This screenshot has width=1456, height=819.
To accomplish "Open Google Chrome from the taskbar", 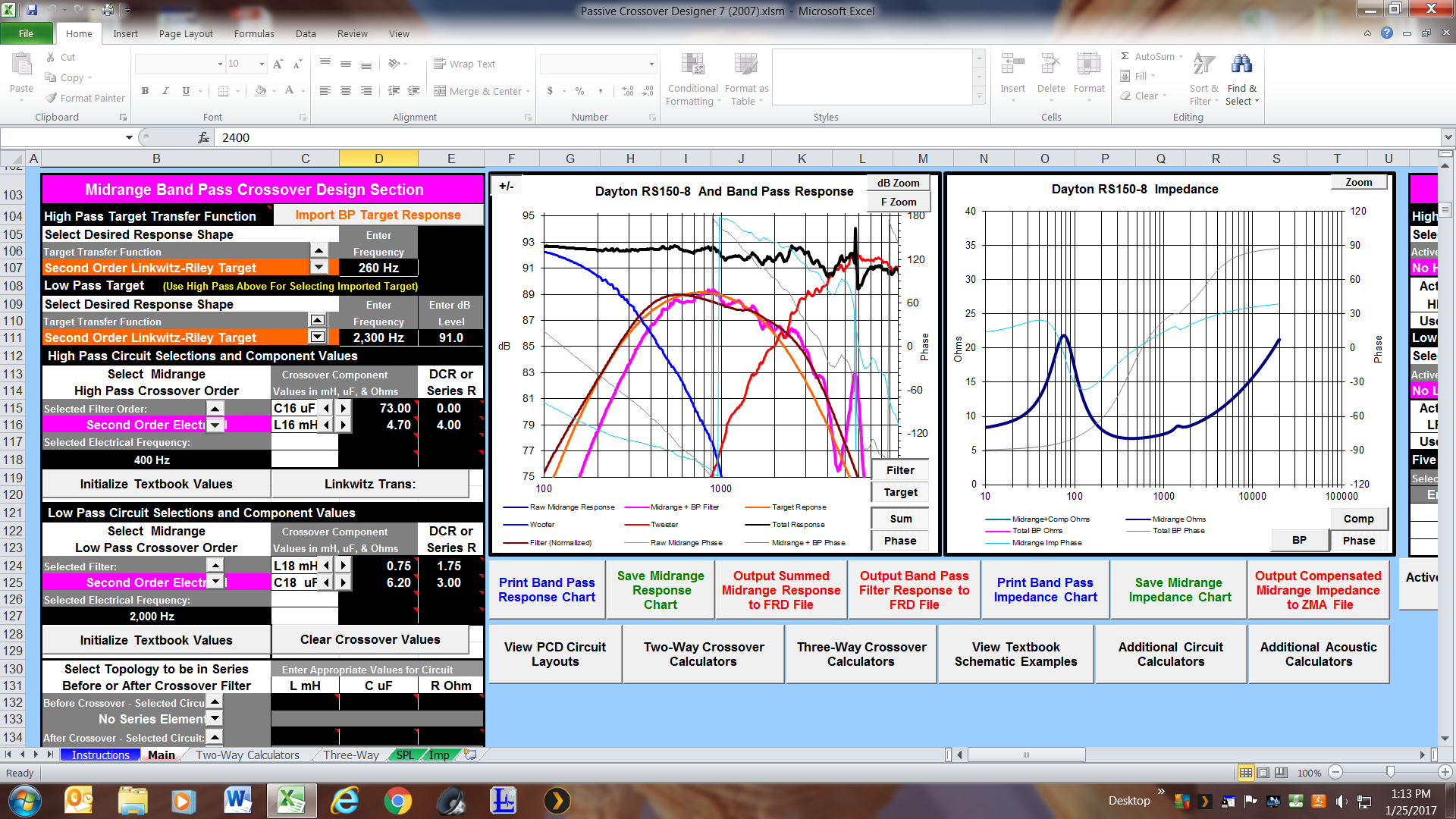I will 397,801.
